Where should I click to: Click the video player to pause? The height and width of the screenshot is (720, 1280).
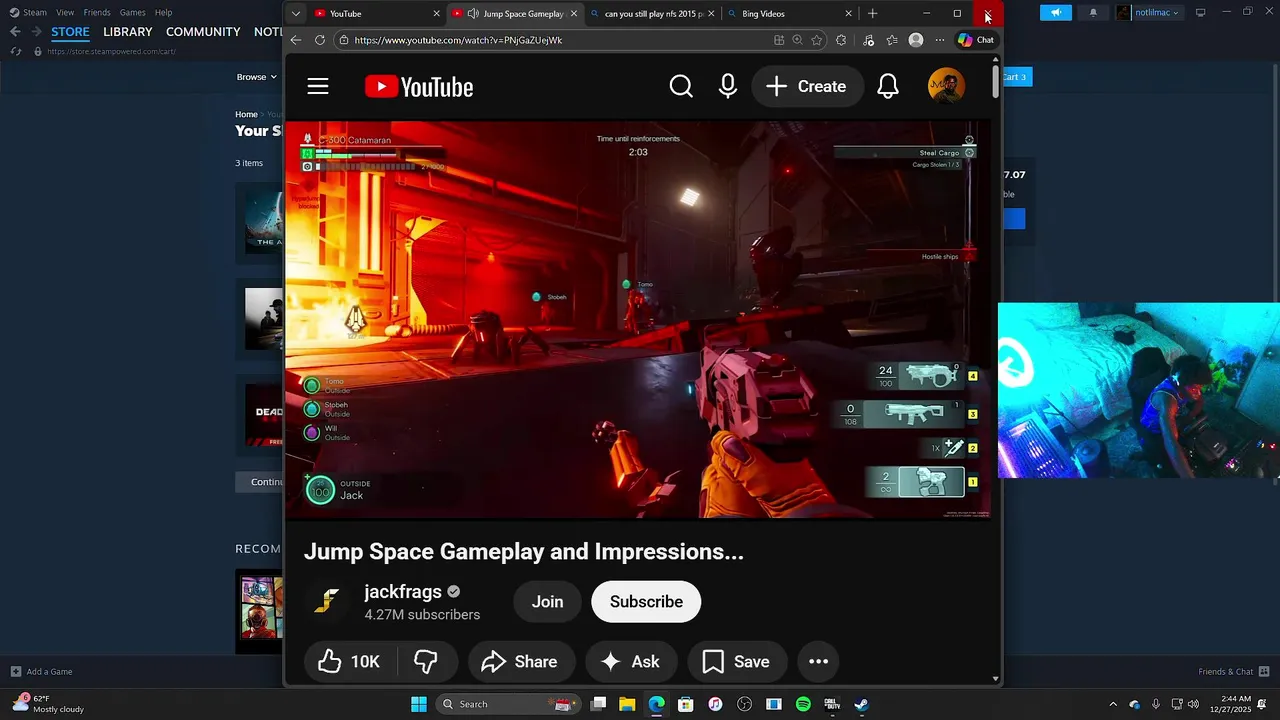(x=638, y=320)
